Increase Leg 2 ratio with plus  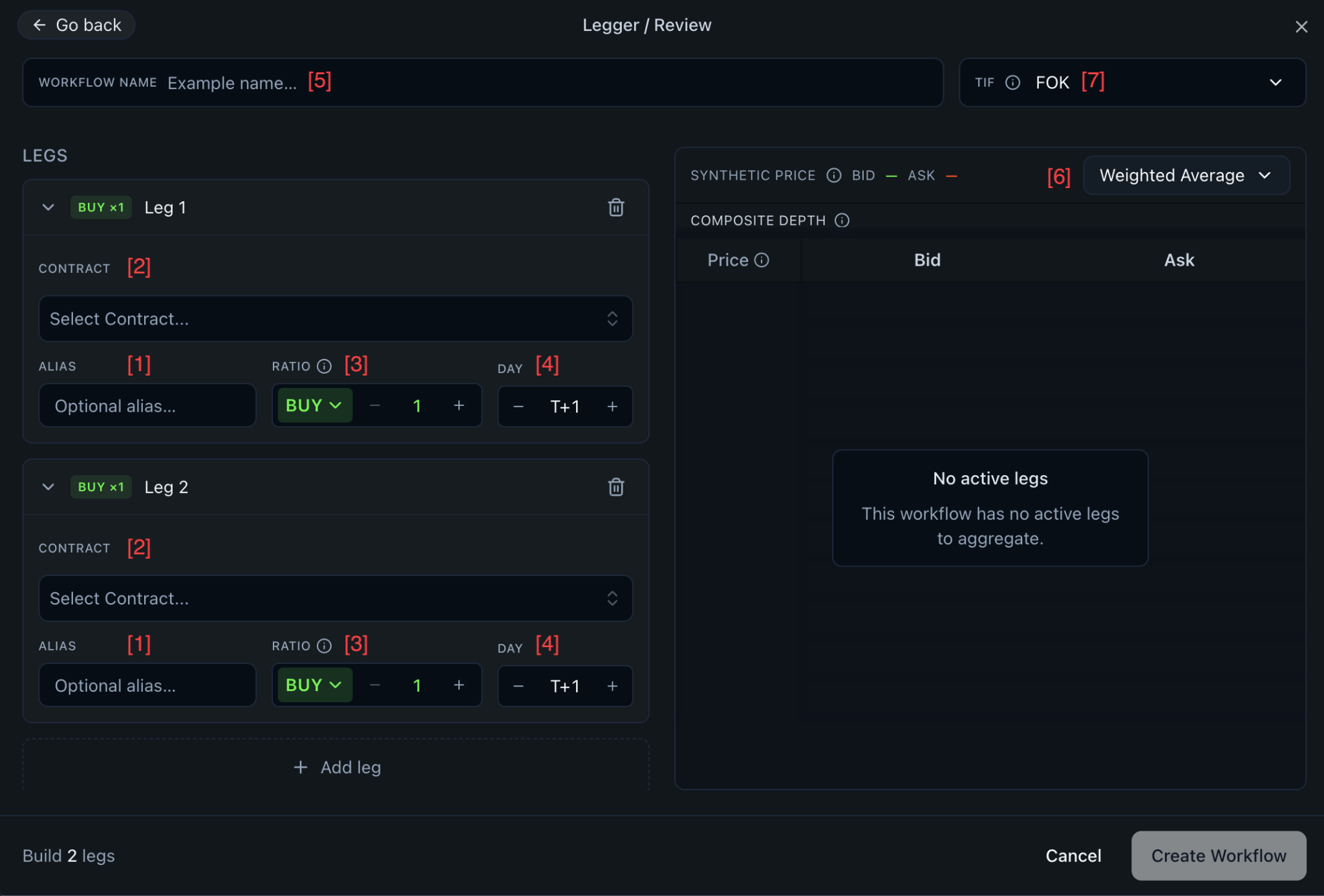coord(459,685)
